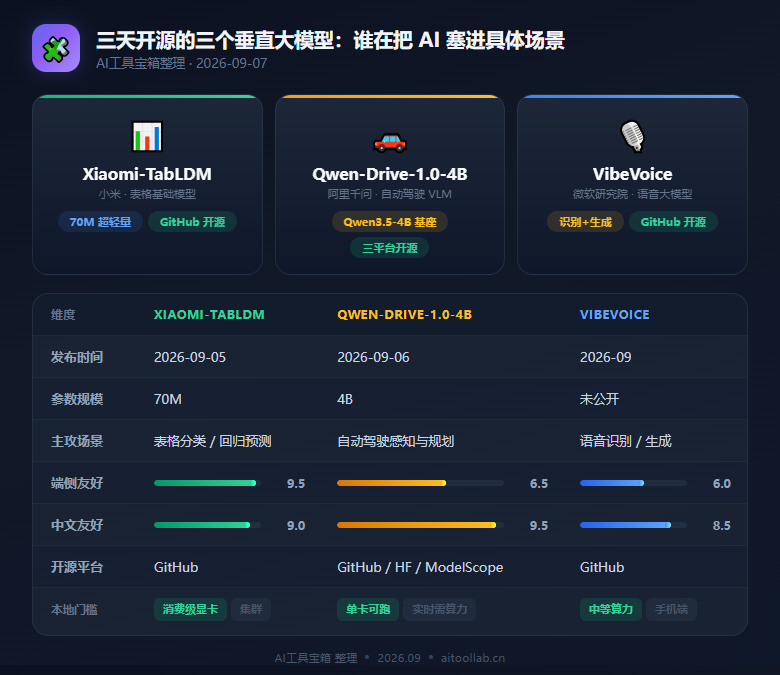Click 表格分类 / 回归预测 cell
The height and width of the screenshot is (675, 780).
(212, 441)
